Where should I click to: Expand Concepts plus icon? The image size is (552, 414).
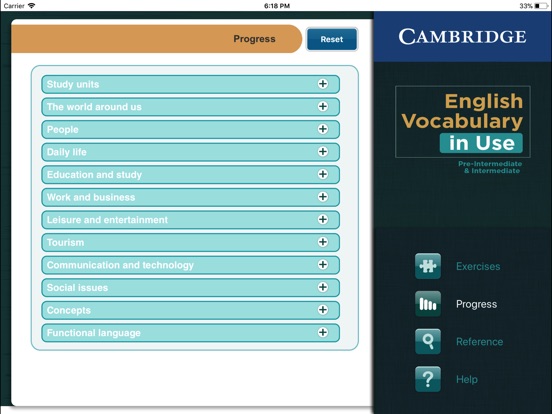tap(323, 309)
